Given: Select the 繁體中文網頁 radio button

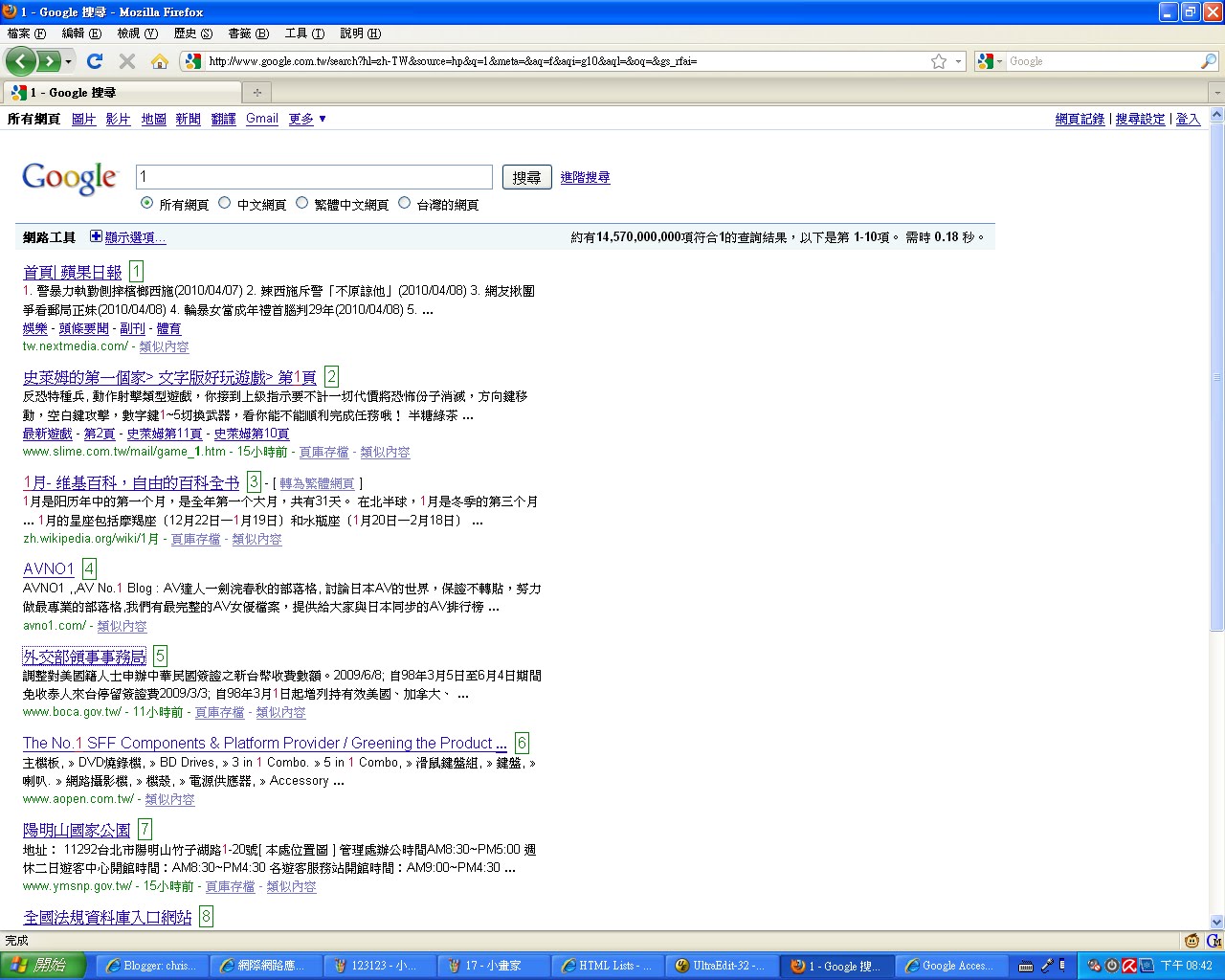Looking at the screenshot, I should 301,203.
